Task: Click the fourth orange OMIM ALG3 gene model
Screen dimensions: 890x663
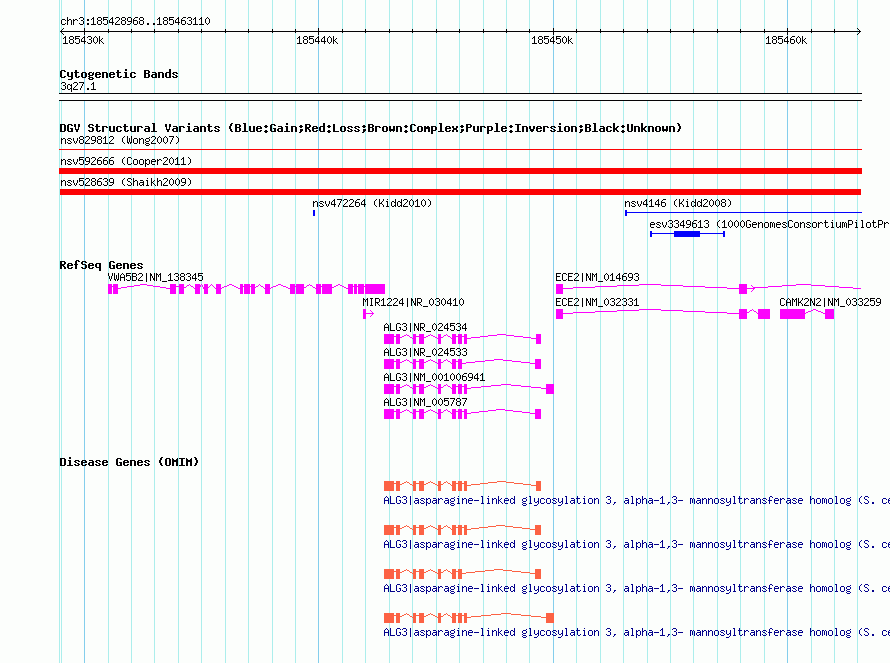Action: tap(469, 618)
